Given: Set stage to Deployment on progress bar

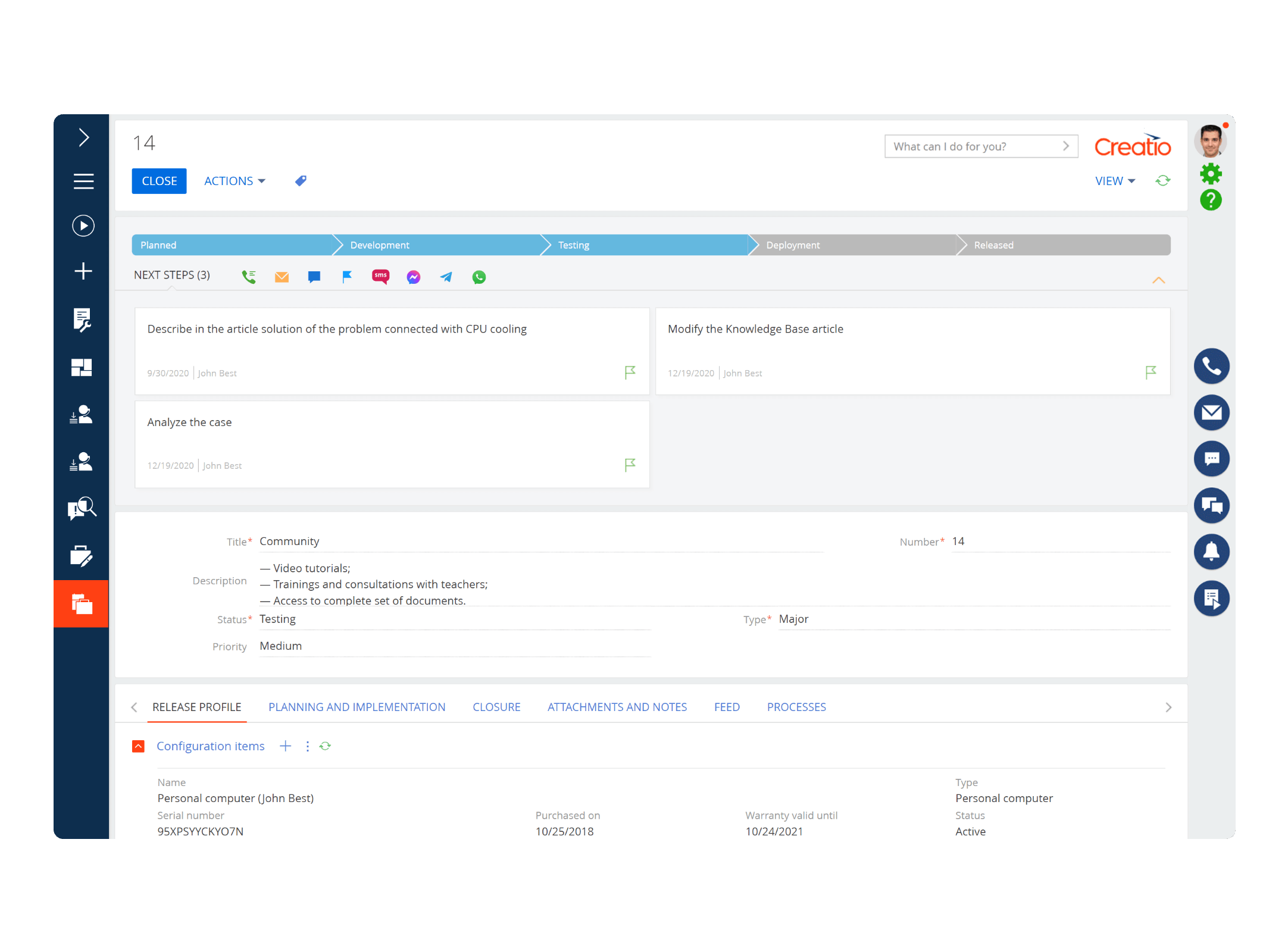Looking at the screenshot, I should coord(851,245).
